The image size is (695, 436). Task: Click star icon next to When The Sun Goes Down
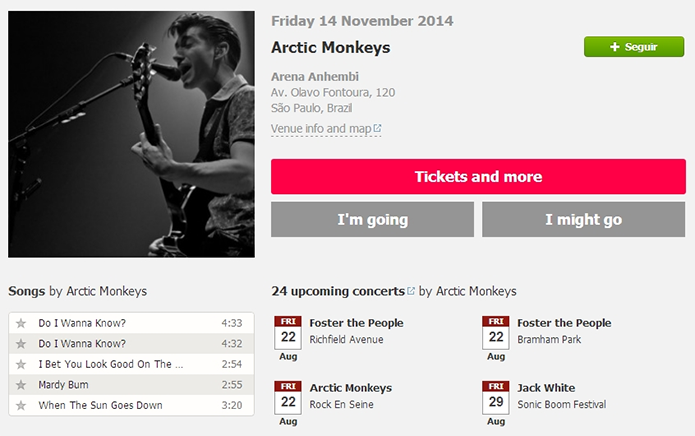pos(21,405)
